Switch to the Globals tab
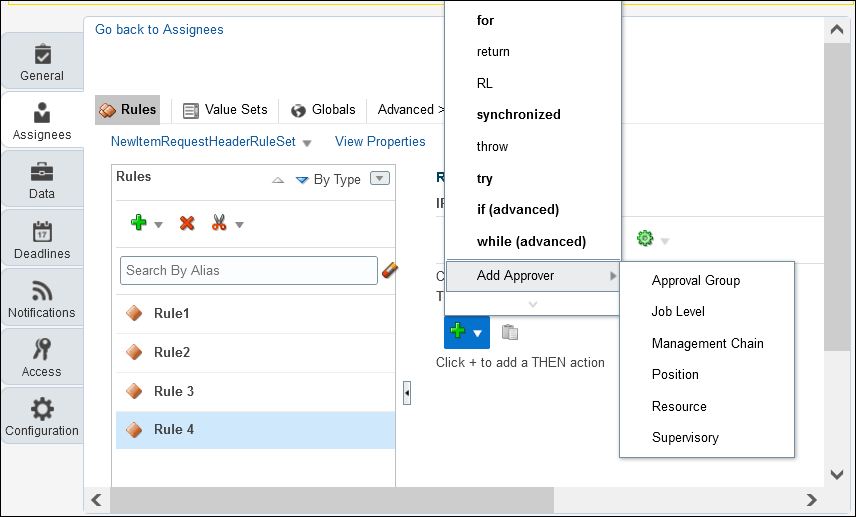 [323, 110]
